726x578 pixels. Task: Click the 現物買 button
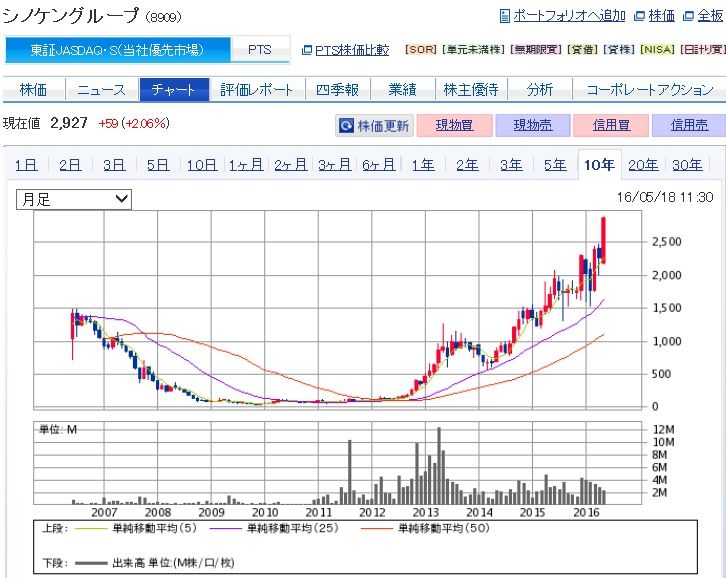click(454, 126)
